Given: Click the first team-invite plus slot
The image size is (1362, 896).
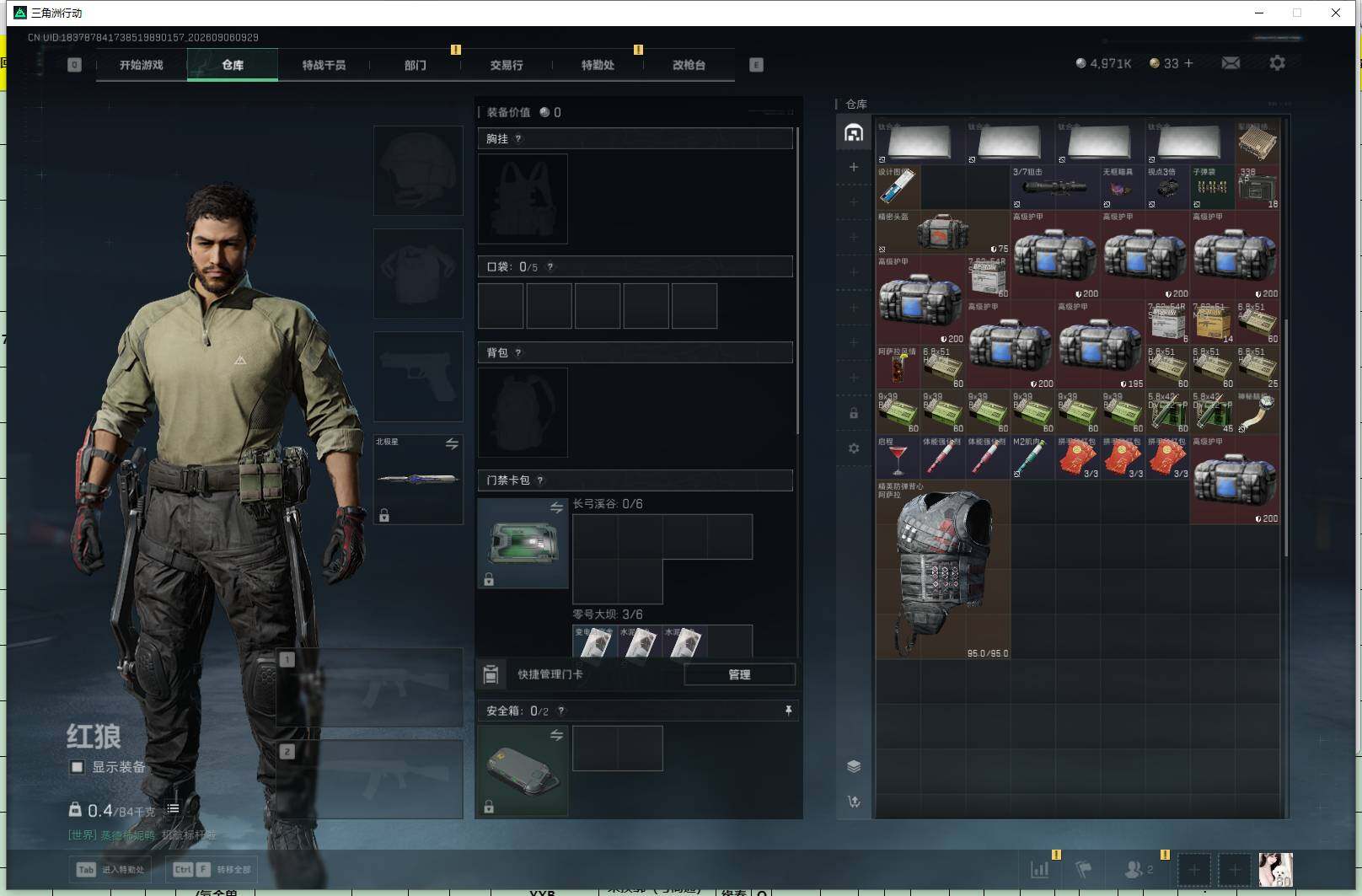Looking at the screenshot, I should 1193,869.
